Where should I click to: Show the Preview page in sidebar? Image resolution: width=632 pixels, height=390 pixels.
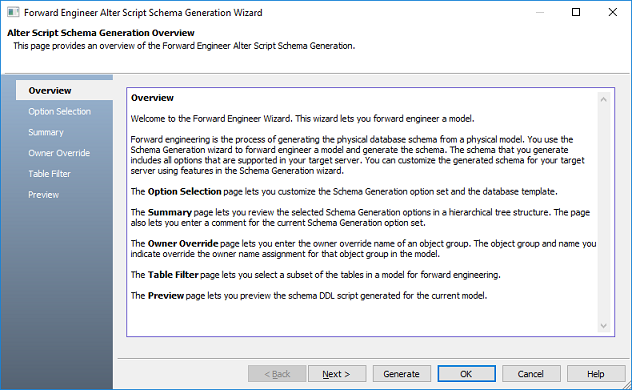point(43,195)
